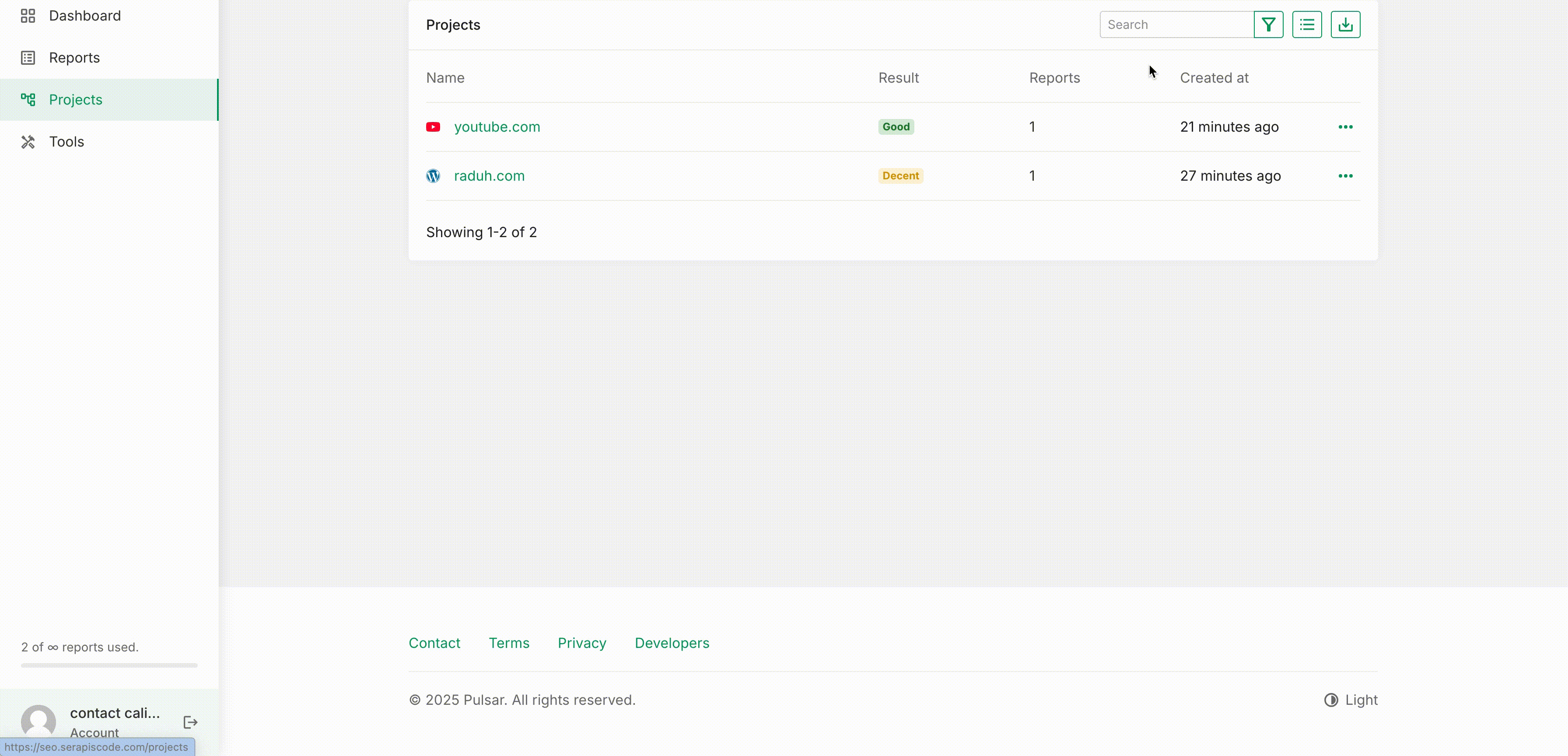
Task: Open the raduh.com project link
Action: click(489, 176)
